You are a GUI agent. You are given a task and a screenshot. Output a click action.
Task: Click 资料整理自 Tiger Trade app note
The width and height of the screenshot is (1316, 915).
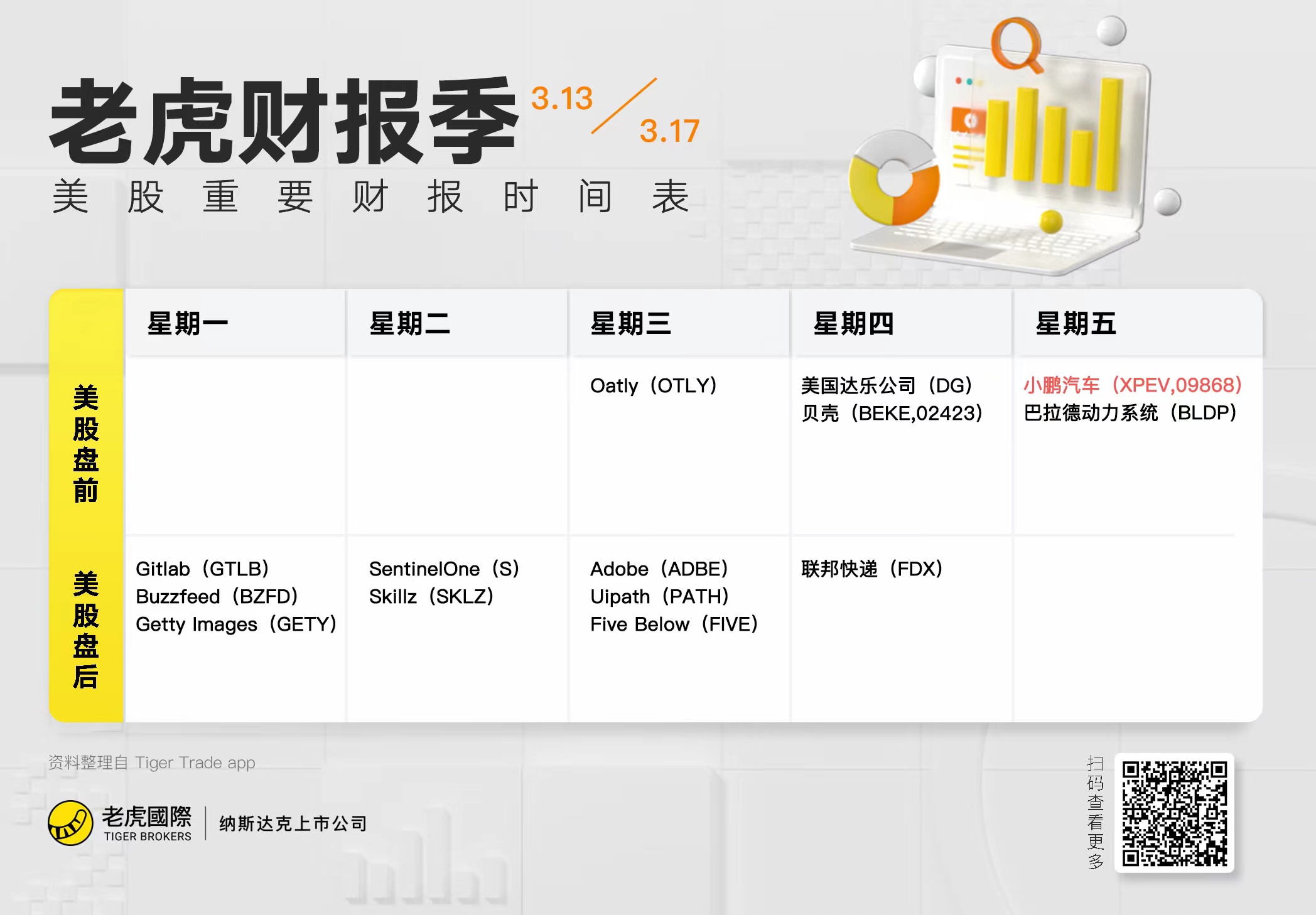[x=152, y=762]
